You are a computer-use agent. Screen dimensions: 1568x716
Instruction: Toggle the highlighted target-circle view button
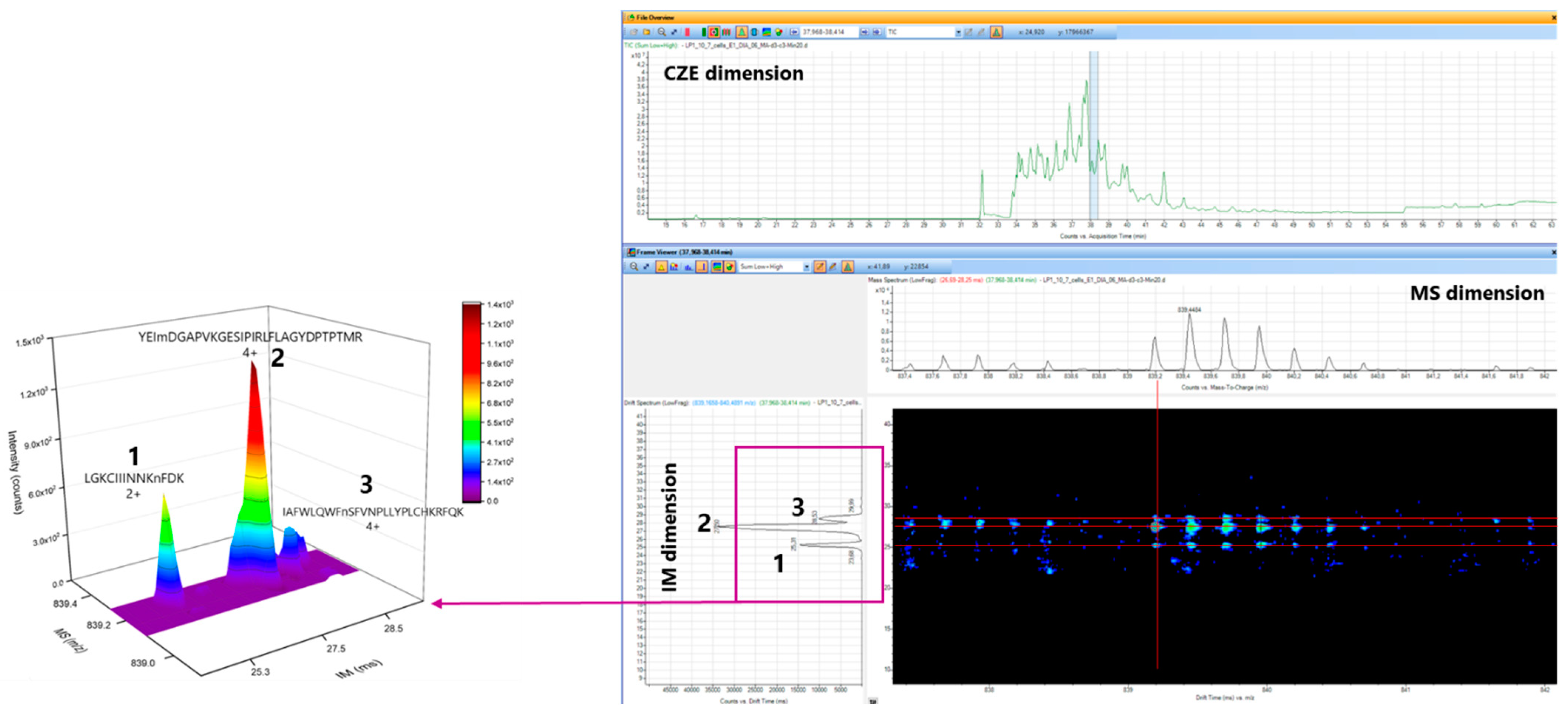tap(714, 32)
